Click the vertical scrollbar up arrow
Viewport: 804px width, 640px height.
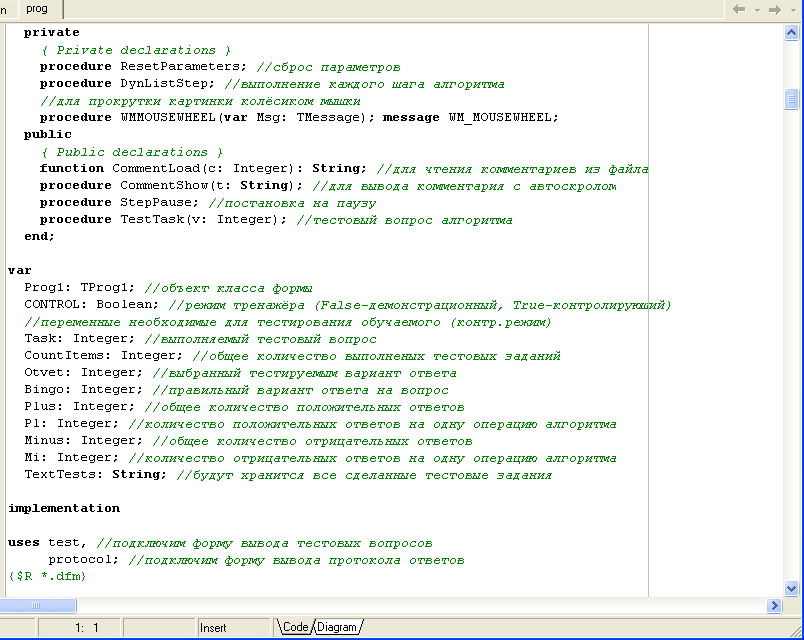point(792,31)
